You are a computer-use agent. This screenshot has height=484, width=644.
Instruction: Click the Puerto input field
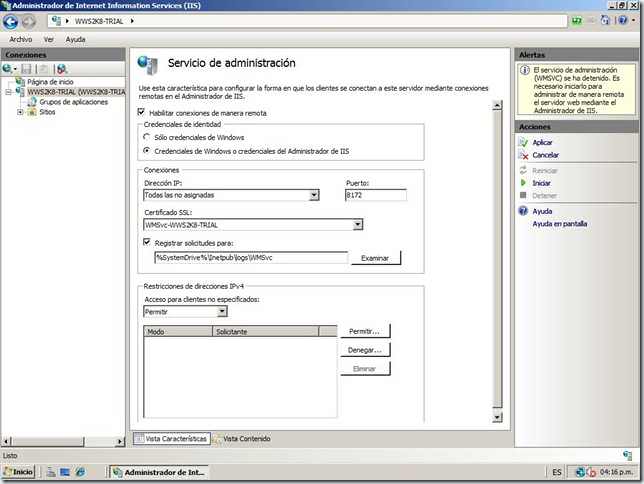(x=376, y=195)
